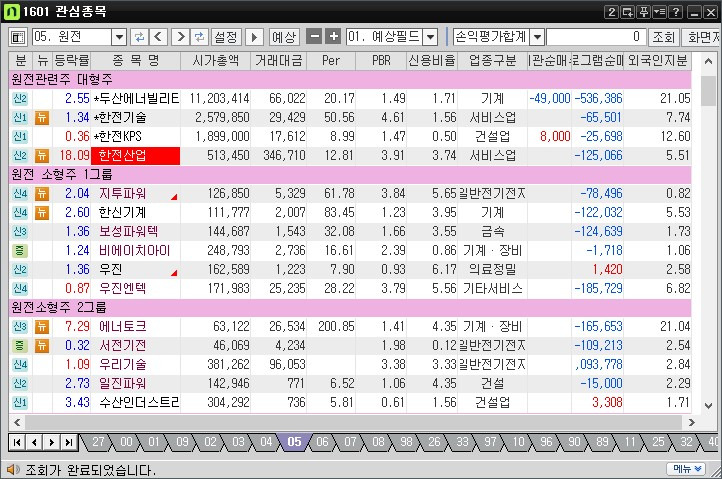Click the duplicate window icon in the title bar

point(628,12)
